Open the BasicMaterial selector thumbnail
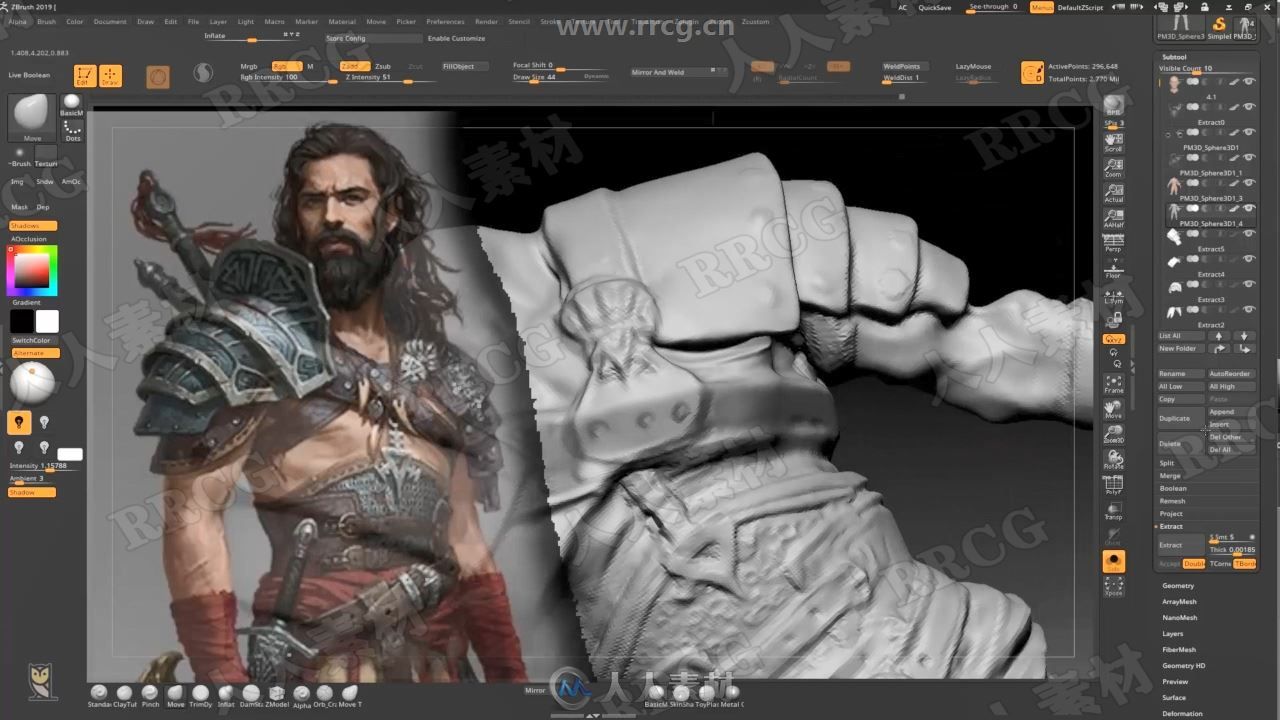This screenshot has height=720, width=1280. tap(72, 106)
